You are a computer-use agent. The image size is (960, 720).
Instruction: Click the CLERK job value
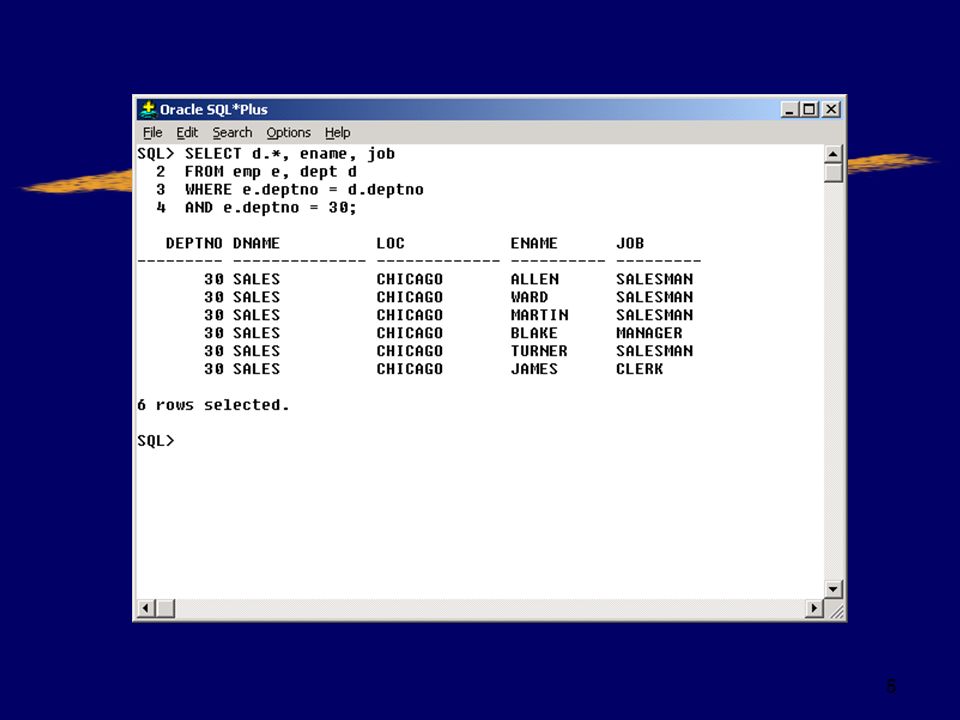point(639,369)
